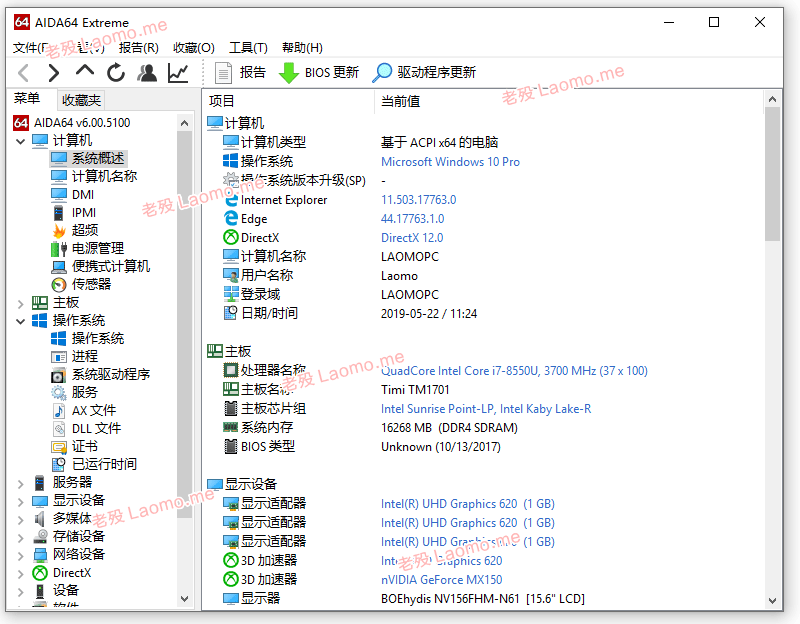
Task: Click the 报告 report toolbar button
Action: (240, 73)
